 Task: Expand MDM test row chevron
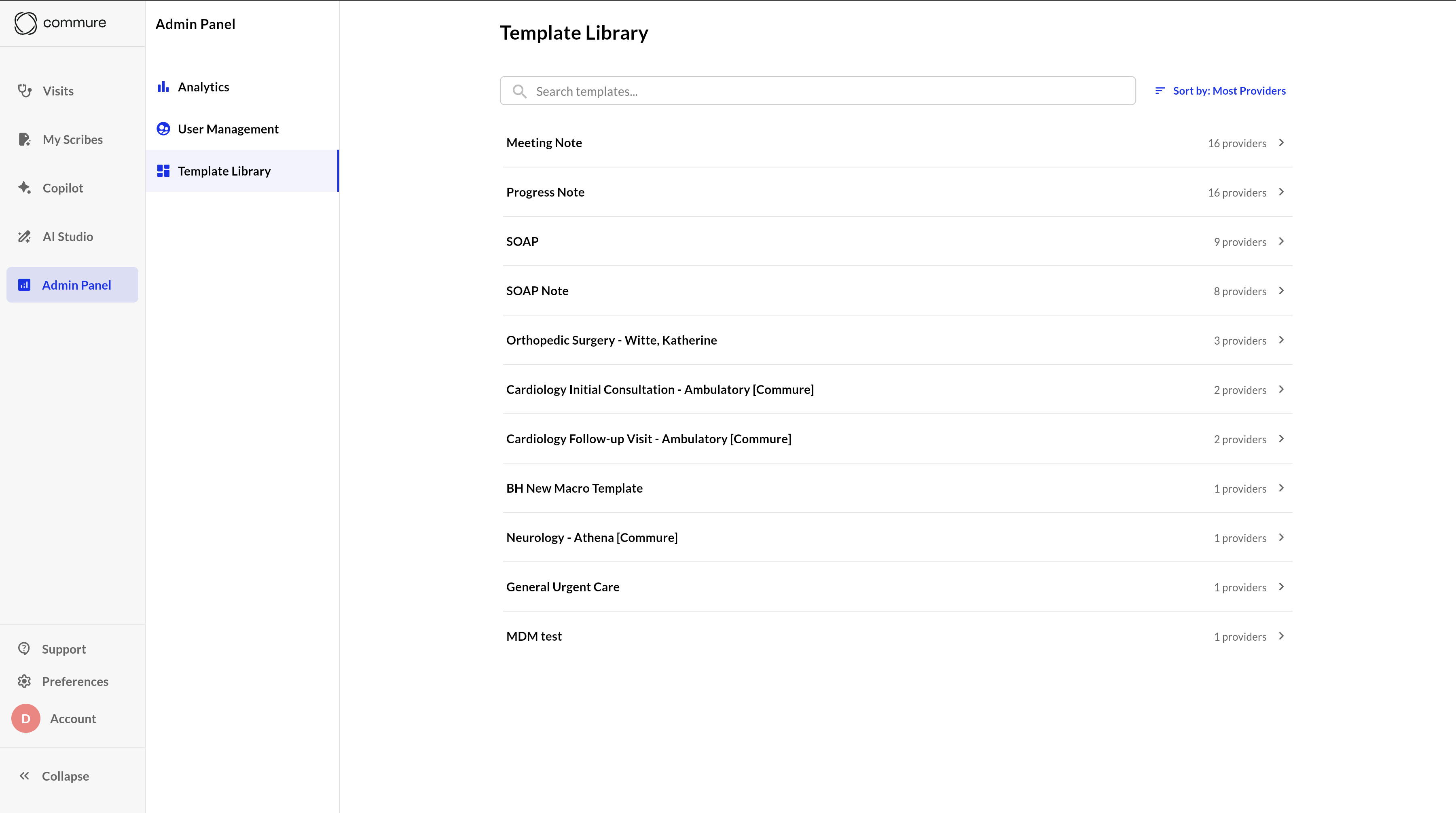[x=1281, y=636]
